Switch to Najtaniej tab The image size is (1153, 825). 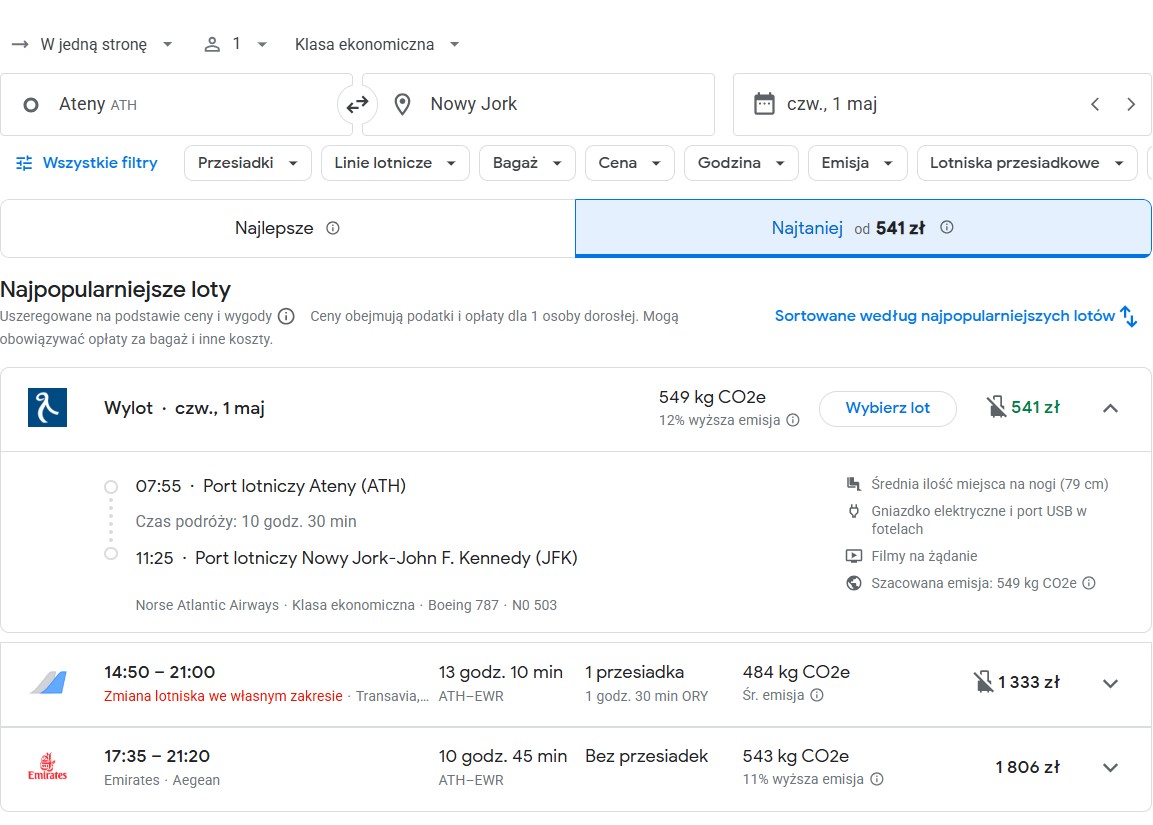[863, 228]
